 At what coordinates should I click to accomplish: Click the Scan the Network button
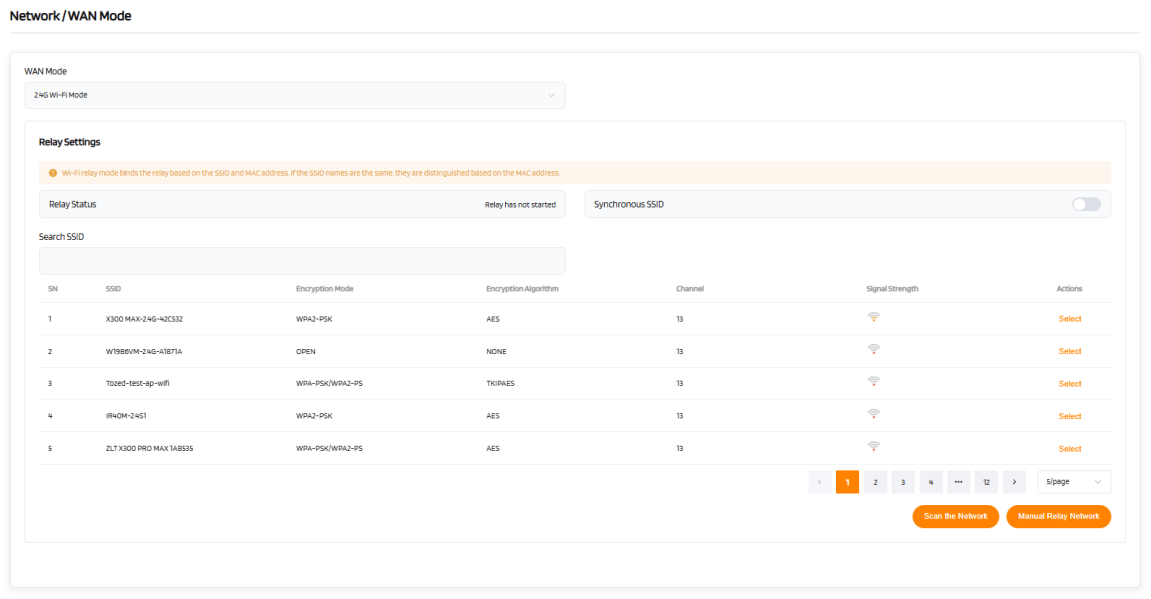[955, 516]
